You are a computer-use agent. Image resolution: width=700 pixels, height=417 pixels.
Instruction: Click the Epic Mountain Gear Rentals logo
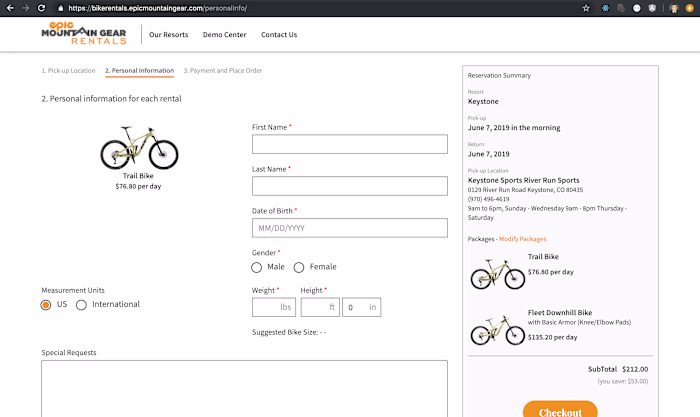point(84,33)
